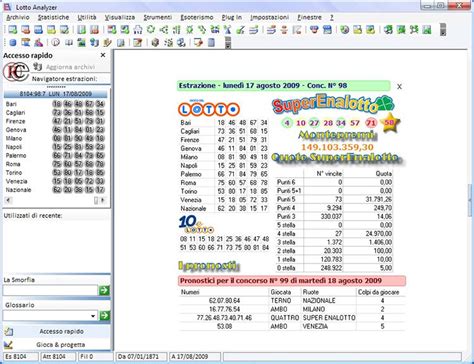Click the house-shaped toolbar icon
Image resolution: width=474 pixels, height=364 pixels.
(x=138, y=30)
